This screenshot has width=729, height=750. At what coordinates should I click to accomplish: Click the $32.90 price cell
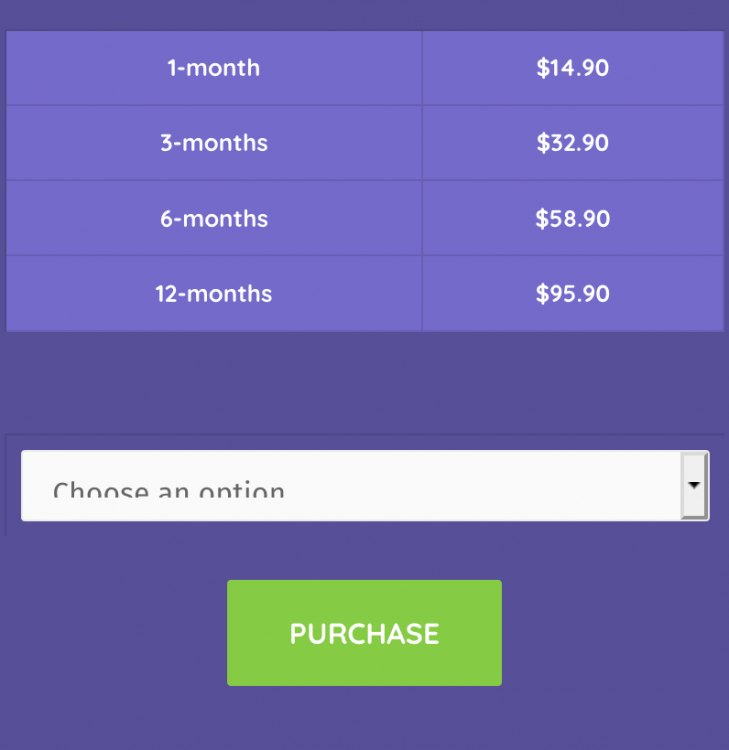(x=572, y=143)
